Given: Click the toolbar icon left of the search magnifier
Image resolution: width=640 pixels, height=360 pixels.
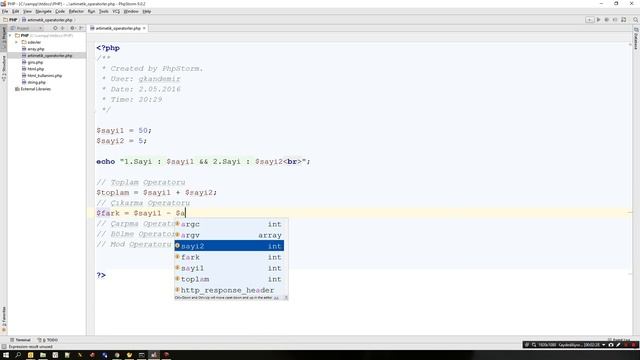Looking at the screenshot, I should [x=624, y=20].
